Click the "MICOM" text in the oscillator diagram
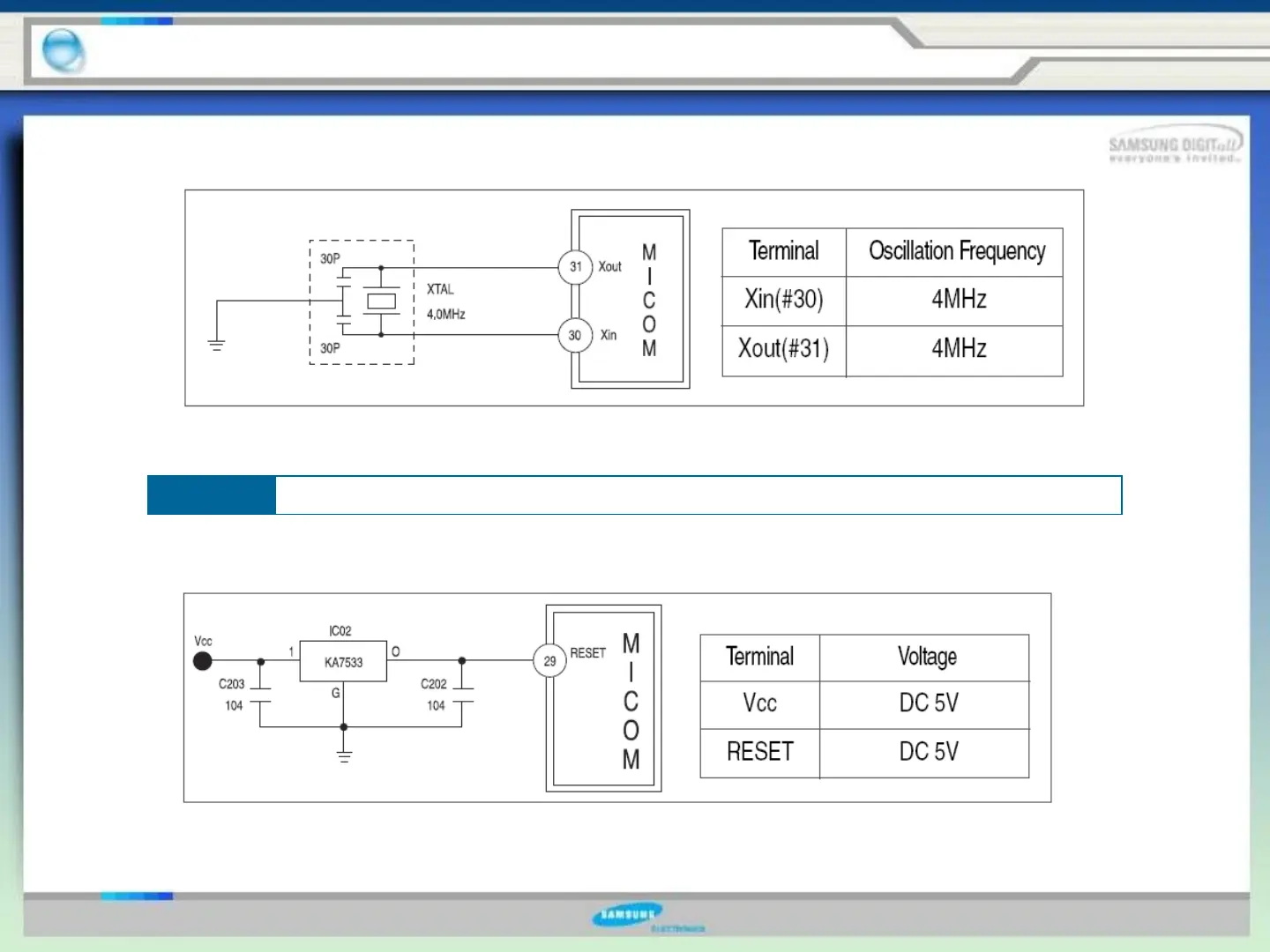 [x=649, y=301]
